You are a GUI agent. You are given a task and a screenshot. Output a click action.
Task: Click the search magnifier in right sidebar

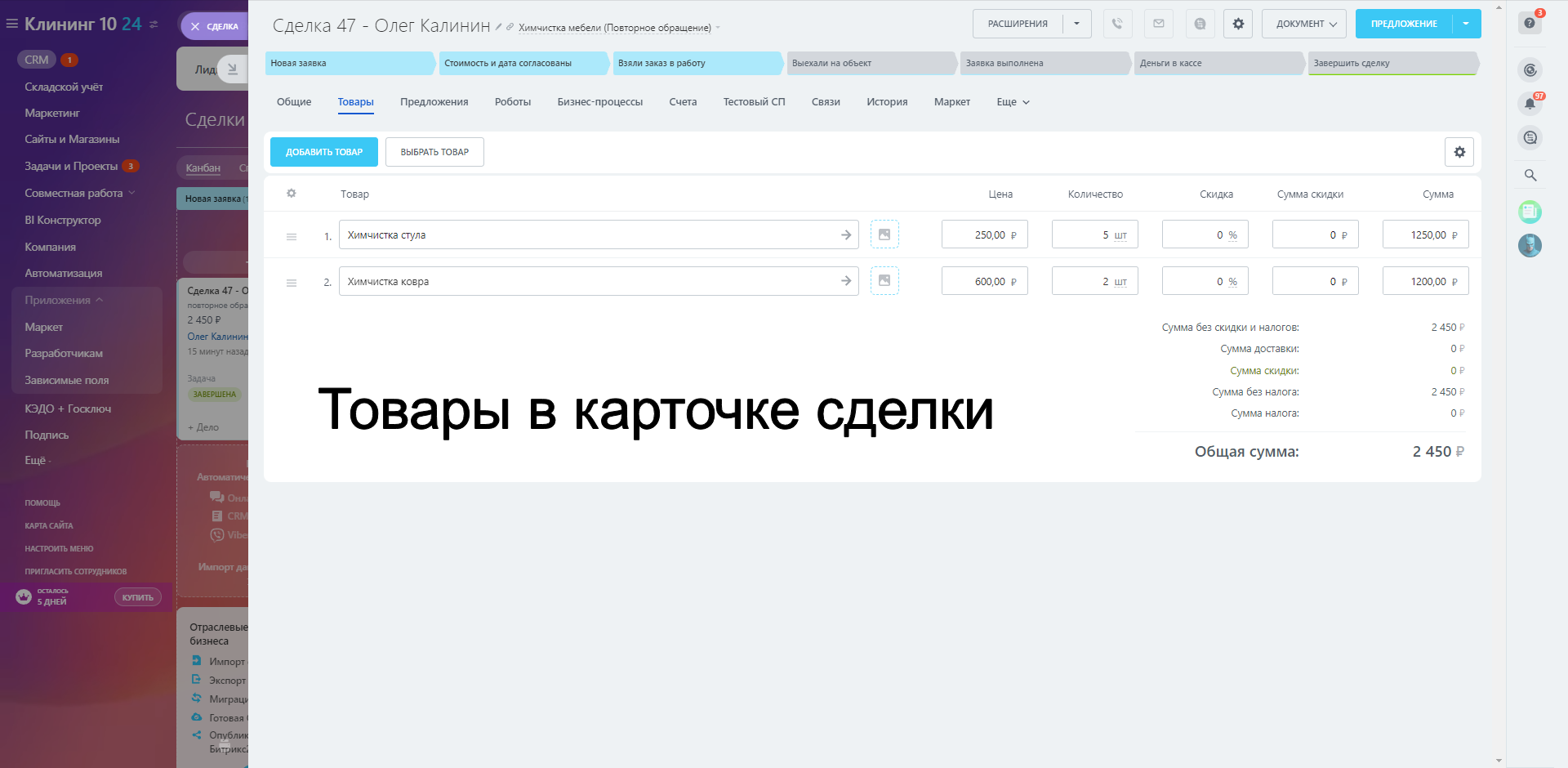pyautogui.click(x=1530, y=175)
